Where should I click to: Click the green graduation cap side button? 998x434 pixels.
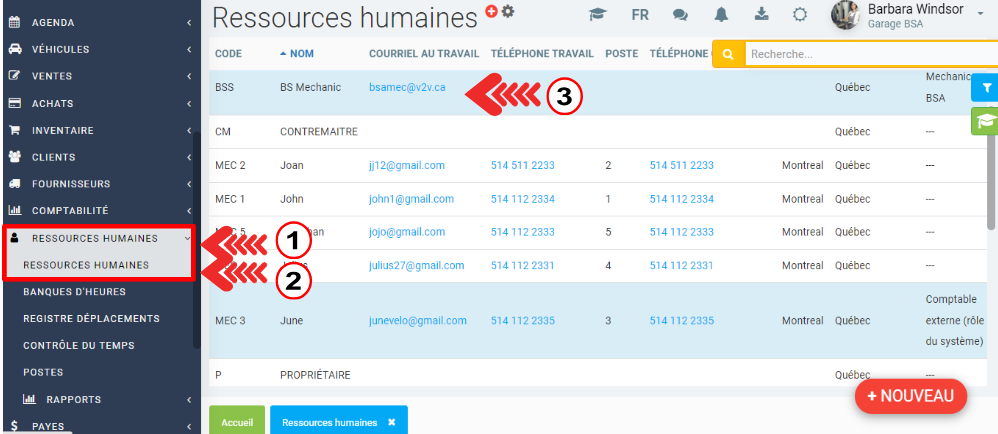coord(986,121)
